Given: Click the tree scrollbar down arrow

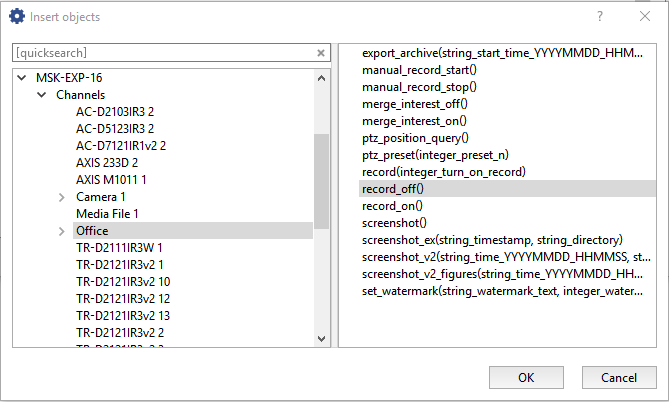Looking at the screenshot, I should [x=321, y=340].
